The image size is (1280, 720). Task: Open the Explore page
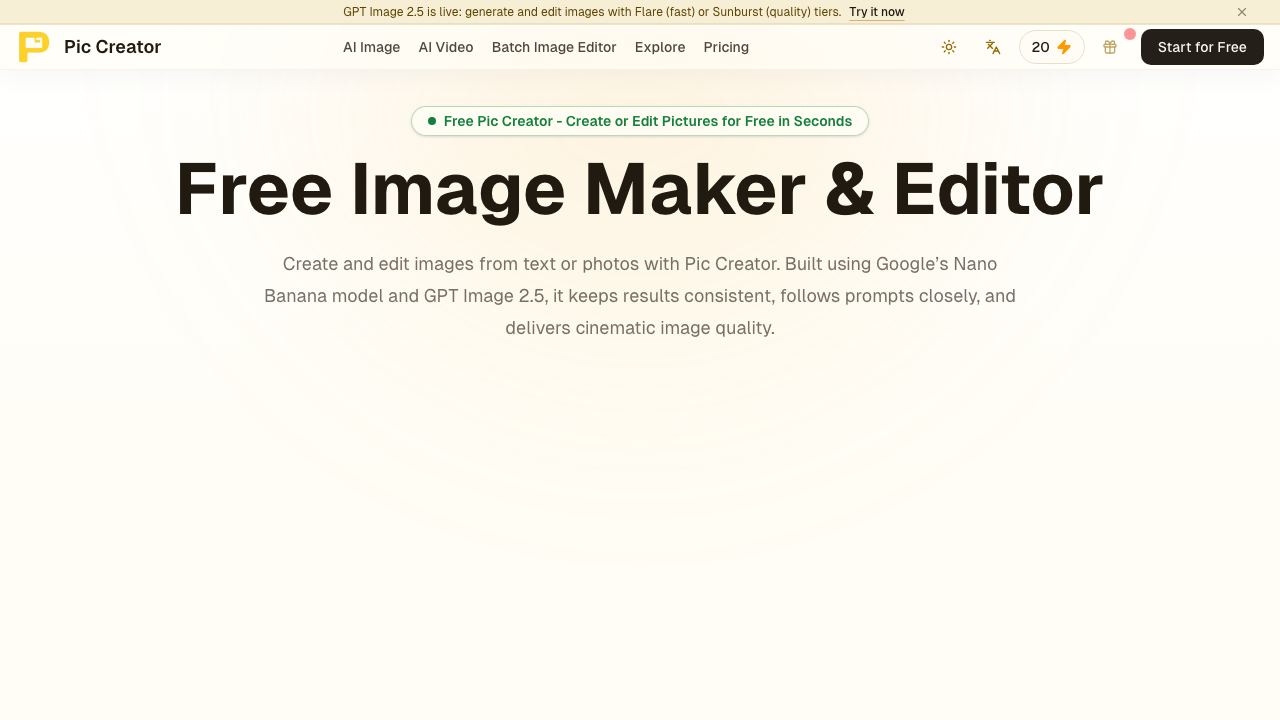(x=660, y=47)
